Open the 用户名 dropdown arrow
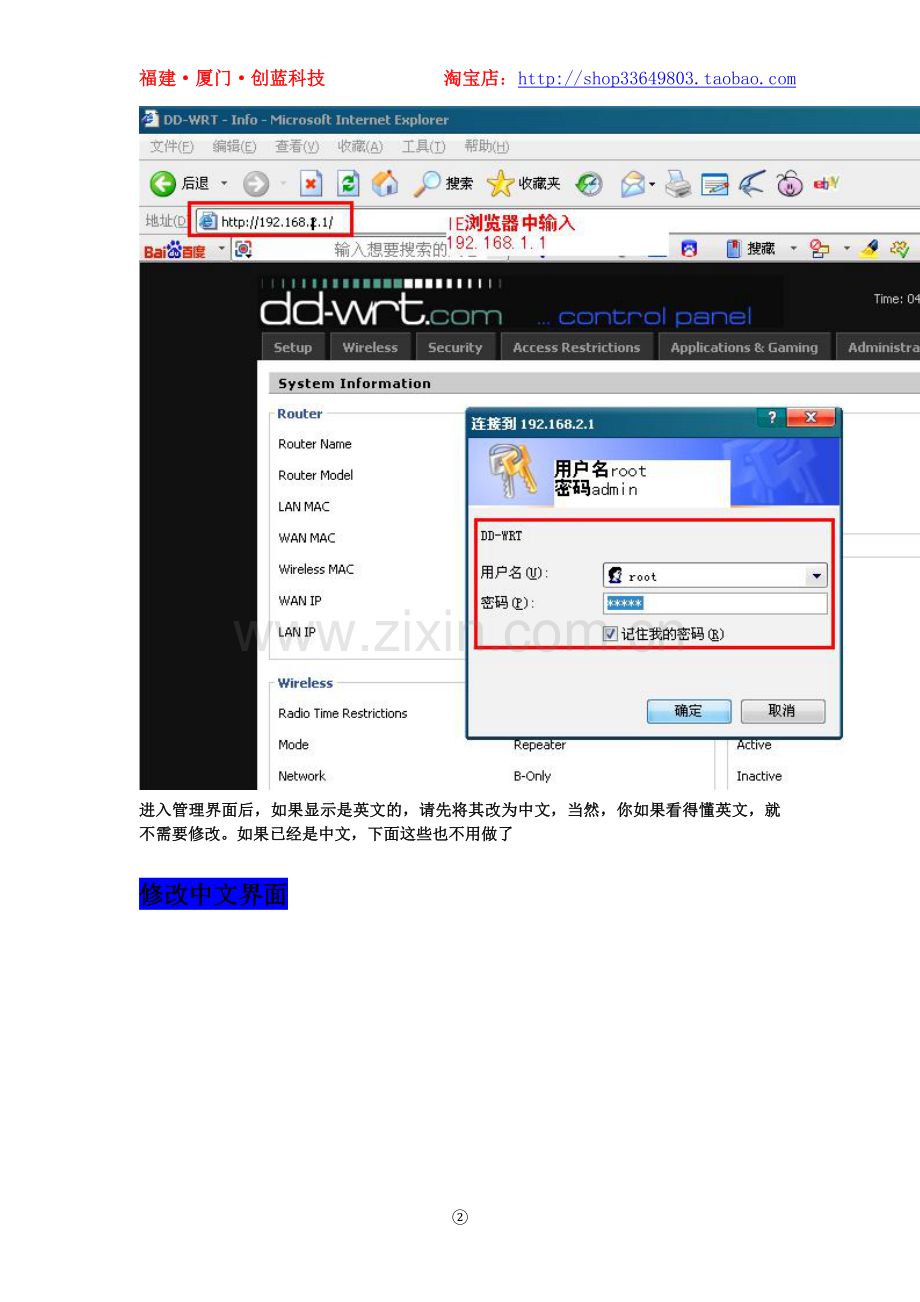Image resolution: width=920 pixels, height=1302 pixels. (x=817, y=576)
